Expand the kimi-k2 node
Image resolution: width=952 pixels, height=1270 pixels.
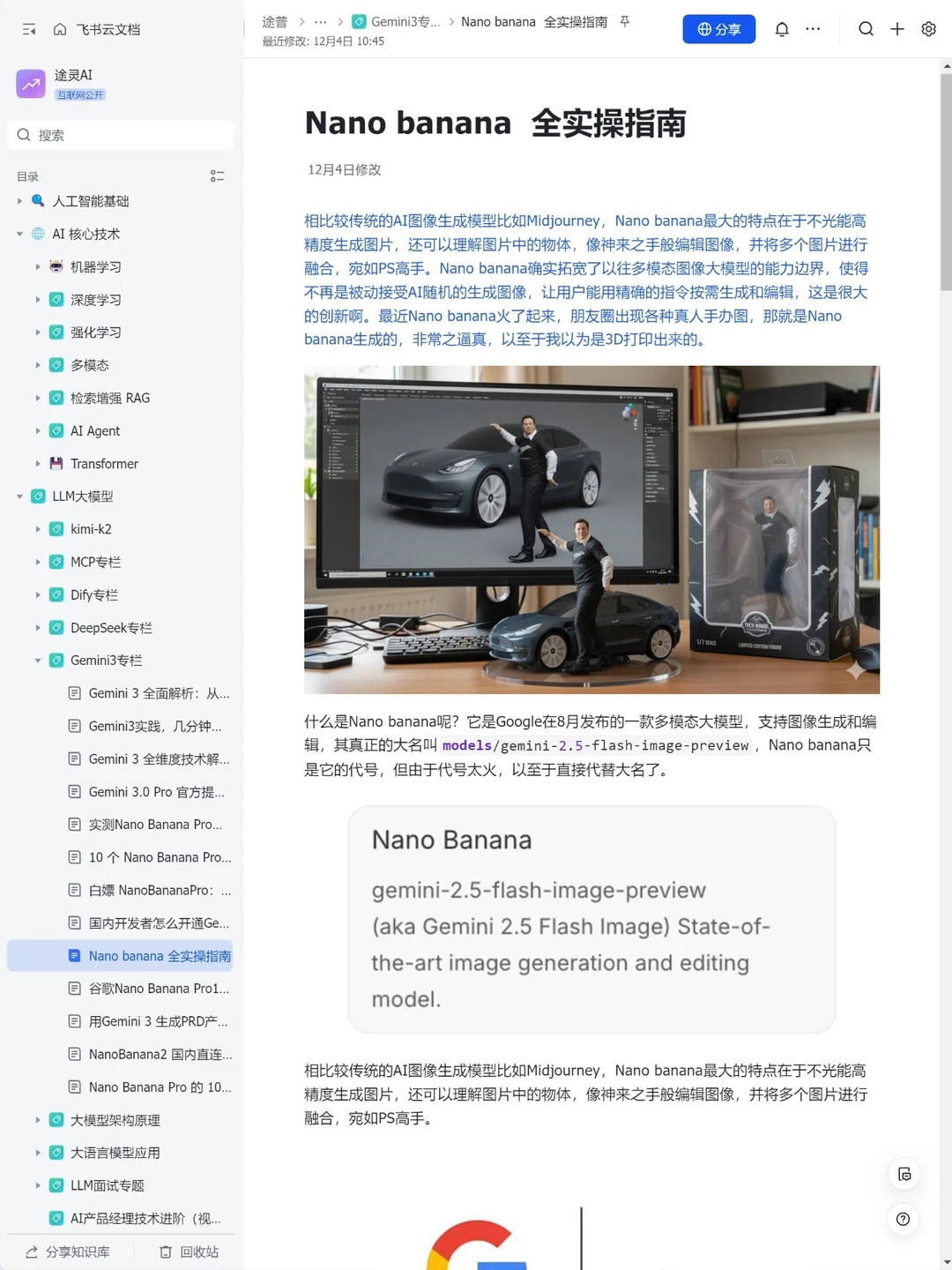(38, 529)
